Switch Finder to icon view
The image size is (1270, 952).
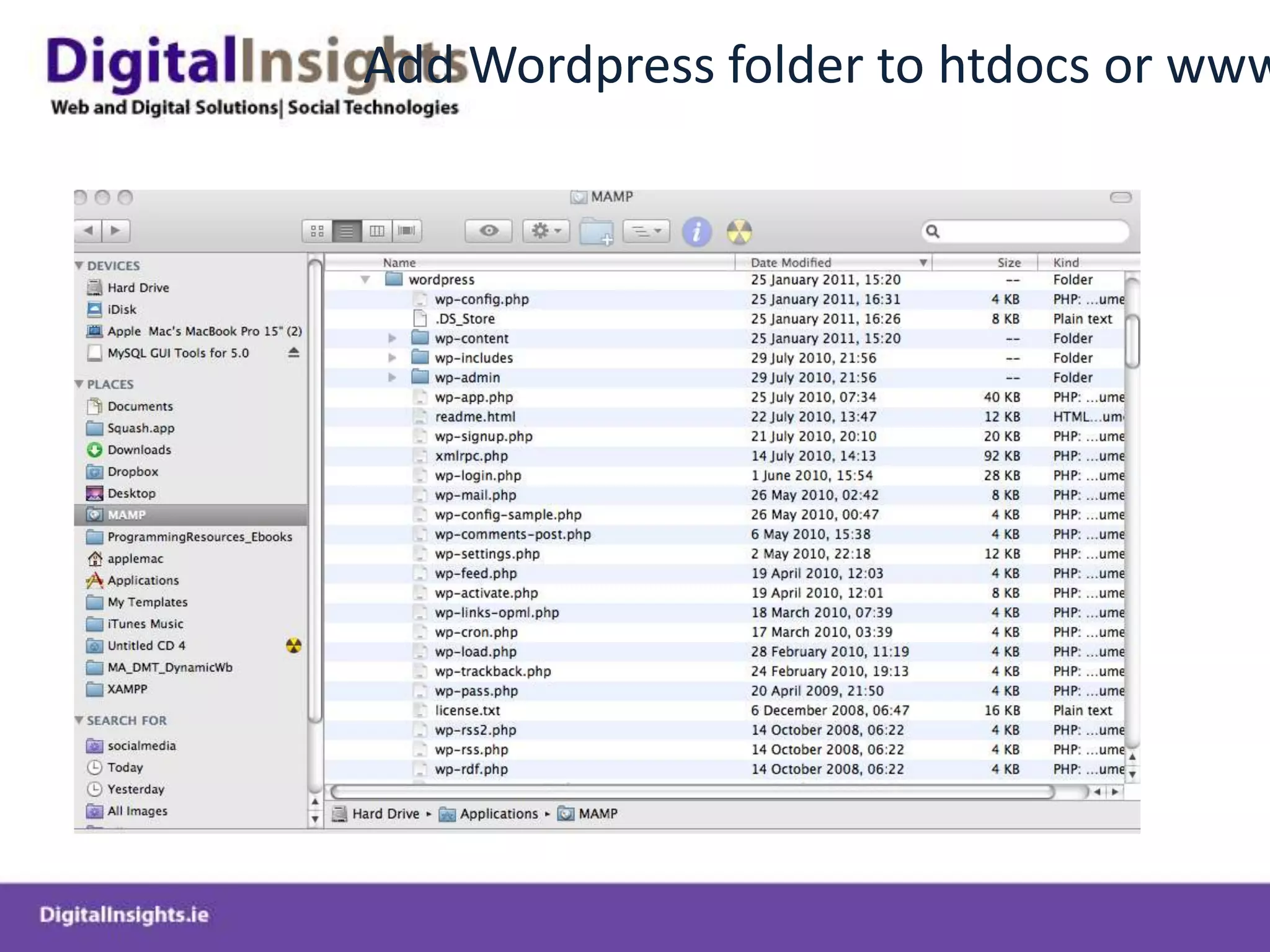317,231
